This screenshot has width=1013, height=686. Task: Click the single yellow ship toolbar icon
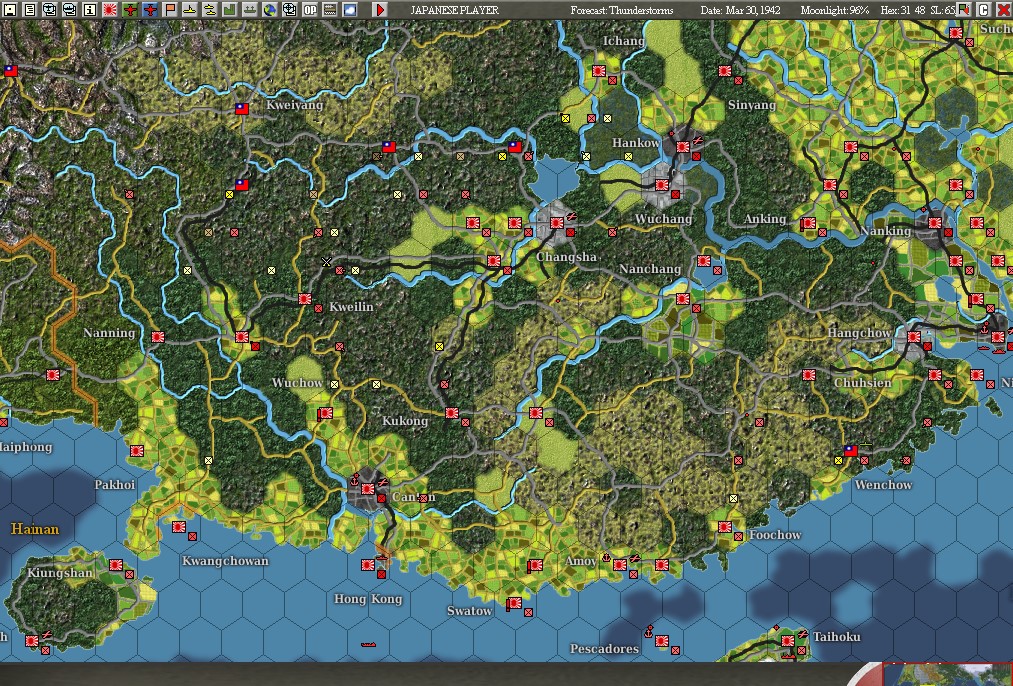190,9
